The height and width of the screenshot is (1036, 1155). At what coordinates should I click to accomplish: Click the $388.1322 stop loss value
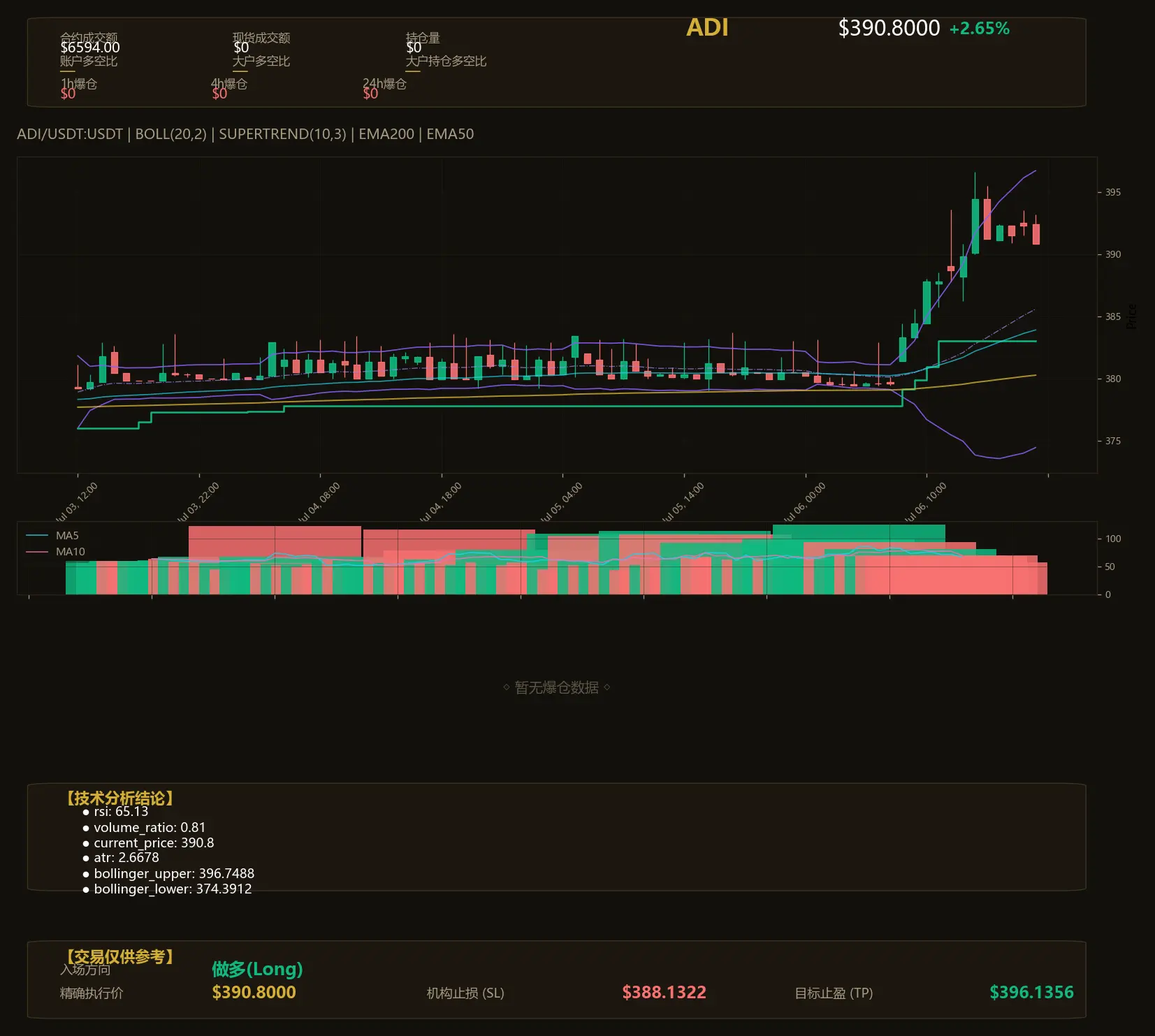[x=664, y=993]
